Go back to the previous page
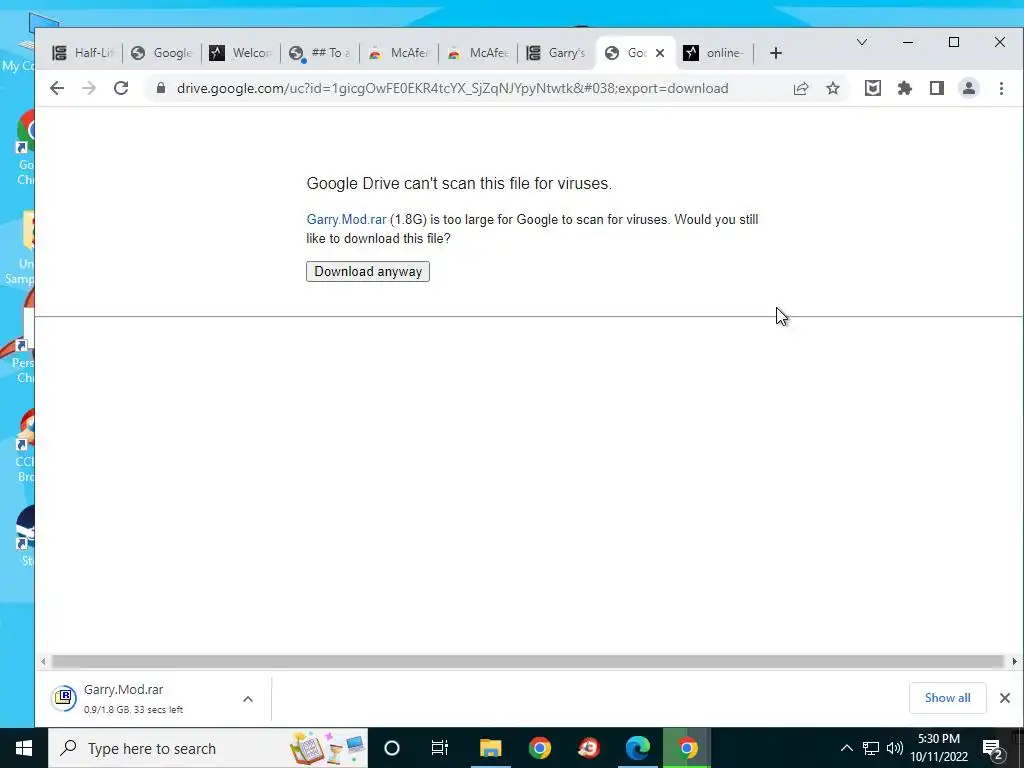The width and height of the screenshot is (1024, 768). click(57, 88)
